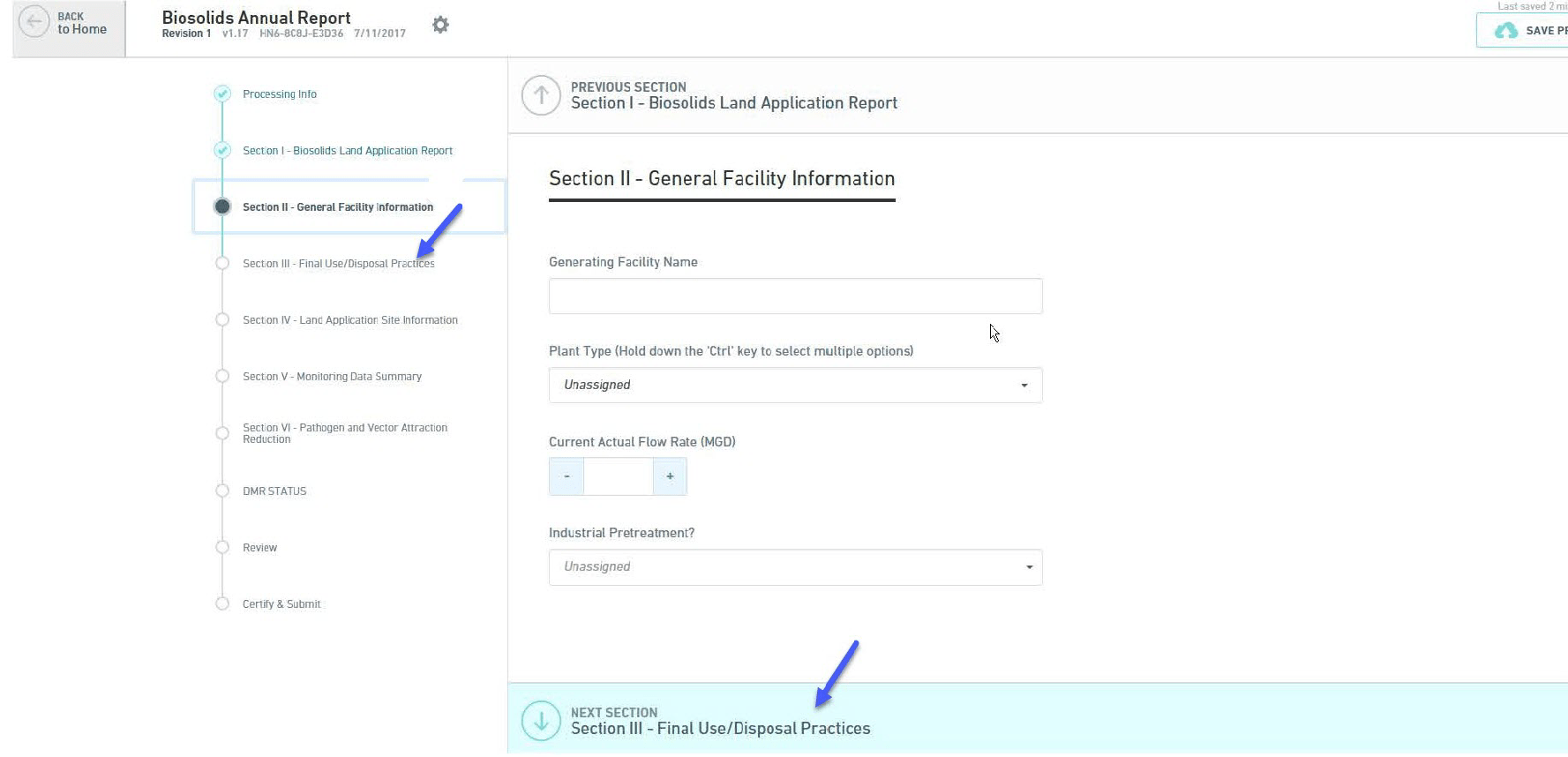1568x757 pixels.
Task: Type in Generating Facility Name field
Action: 795,296
